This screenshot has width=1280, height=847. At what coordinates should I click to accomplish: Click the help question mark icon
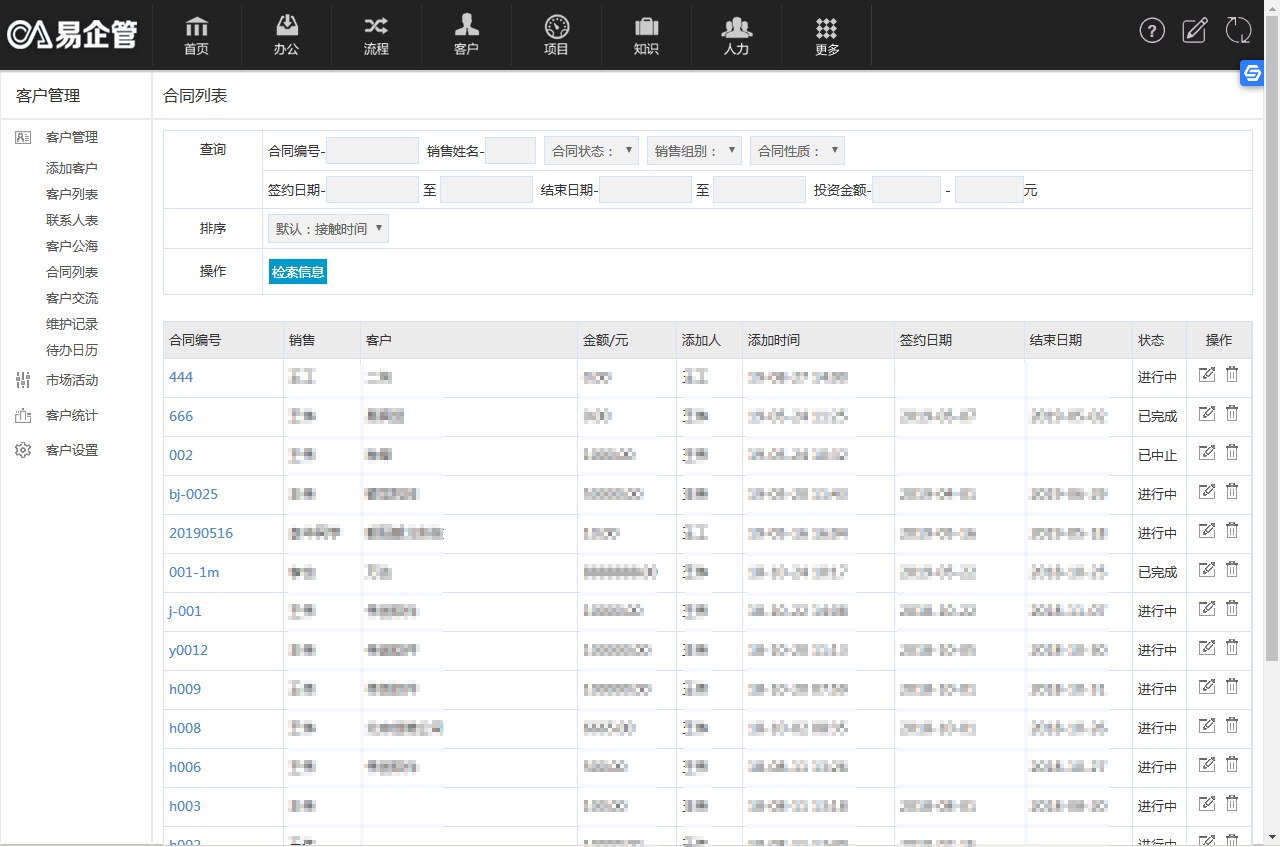(x=1152, y=31)
